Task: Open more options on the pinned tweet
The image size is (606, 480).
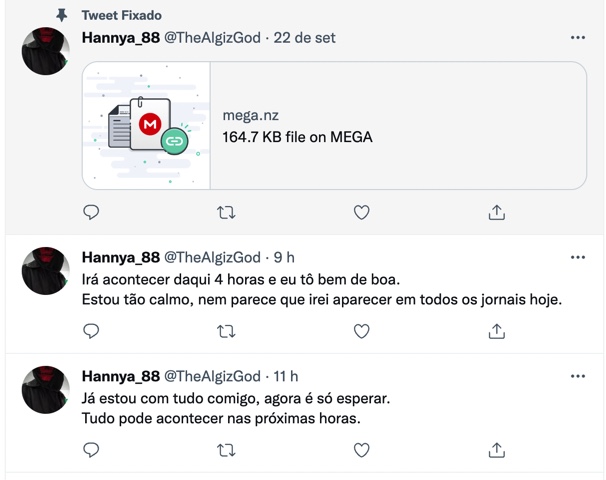Action: (577, 38)
